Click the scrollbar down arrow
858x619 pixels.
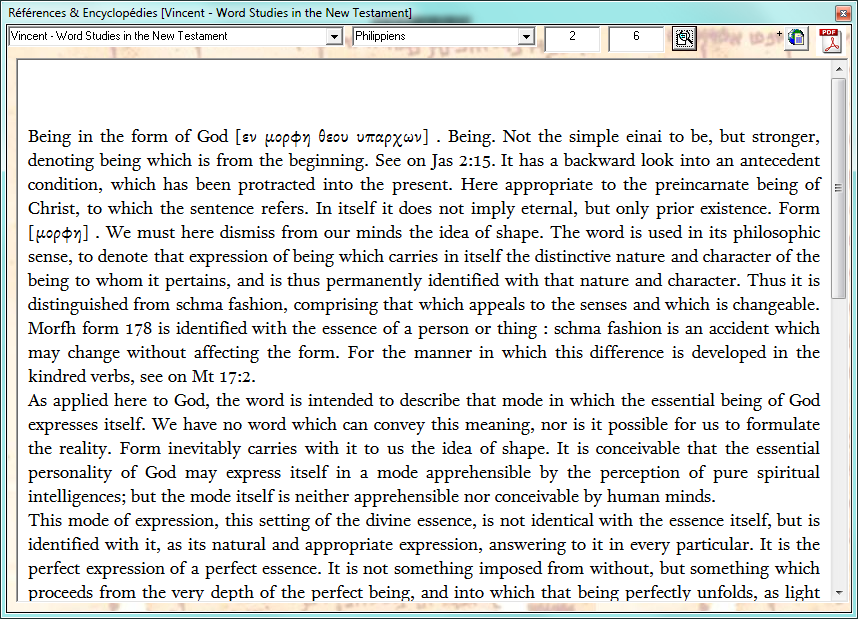pyautogui.click(x=839, y=592)
